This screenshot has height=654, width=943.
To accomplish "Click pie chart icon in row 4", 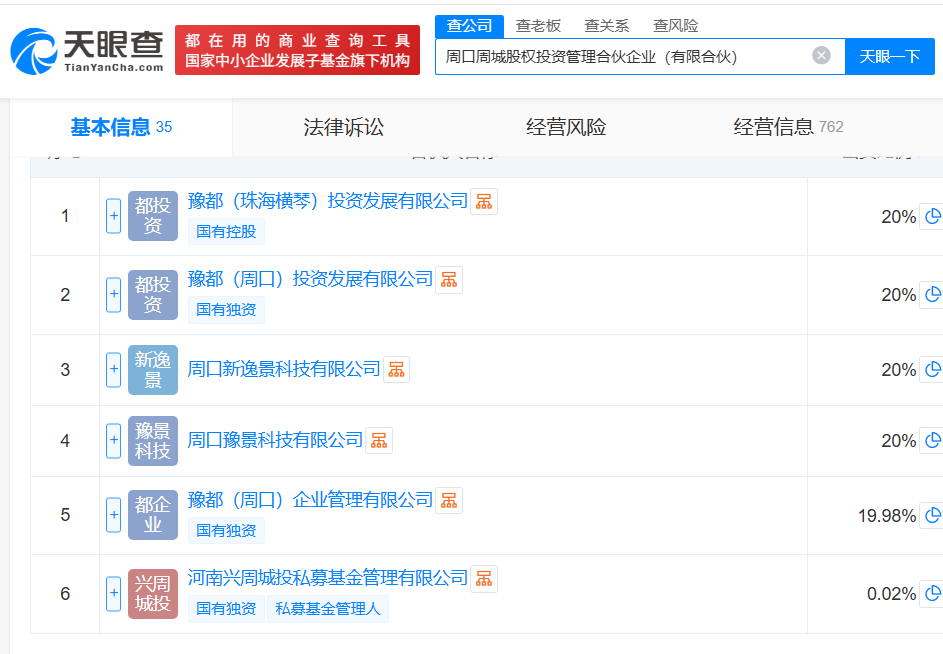I will 932,440.
